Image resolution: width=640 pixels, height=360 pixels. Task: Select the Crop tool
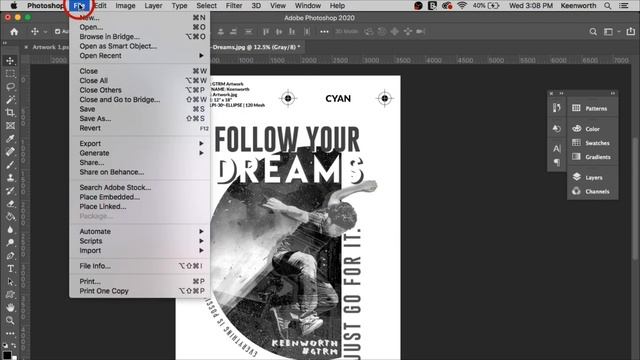click(10, 113)
